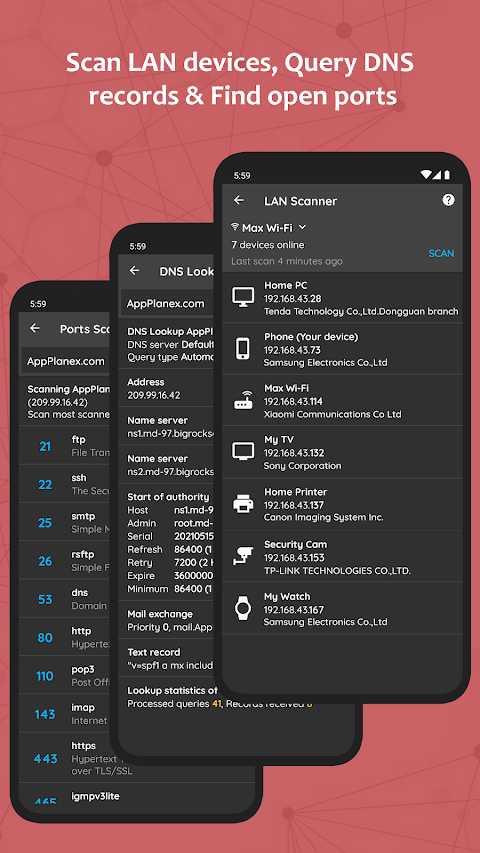
Task: Go back from Ports Scanner screen
Action: (x=35, y=328)
